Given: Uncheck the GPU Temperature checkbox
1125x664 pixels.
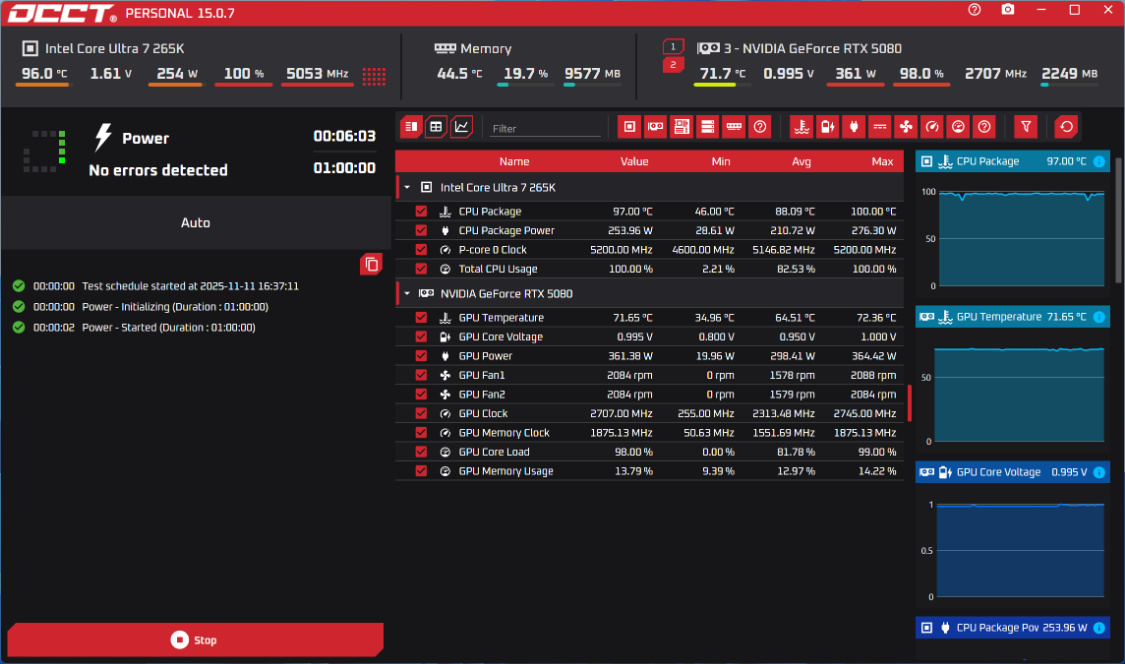Looking at the screenshot, I should (x=421, y=317).
